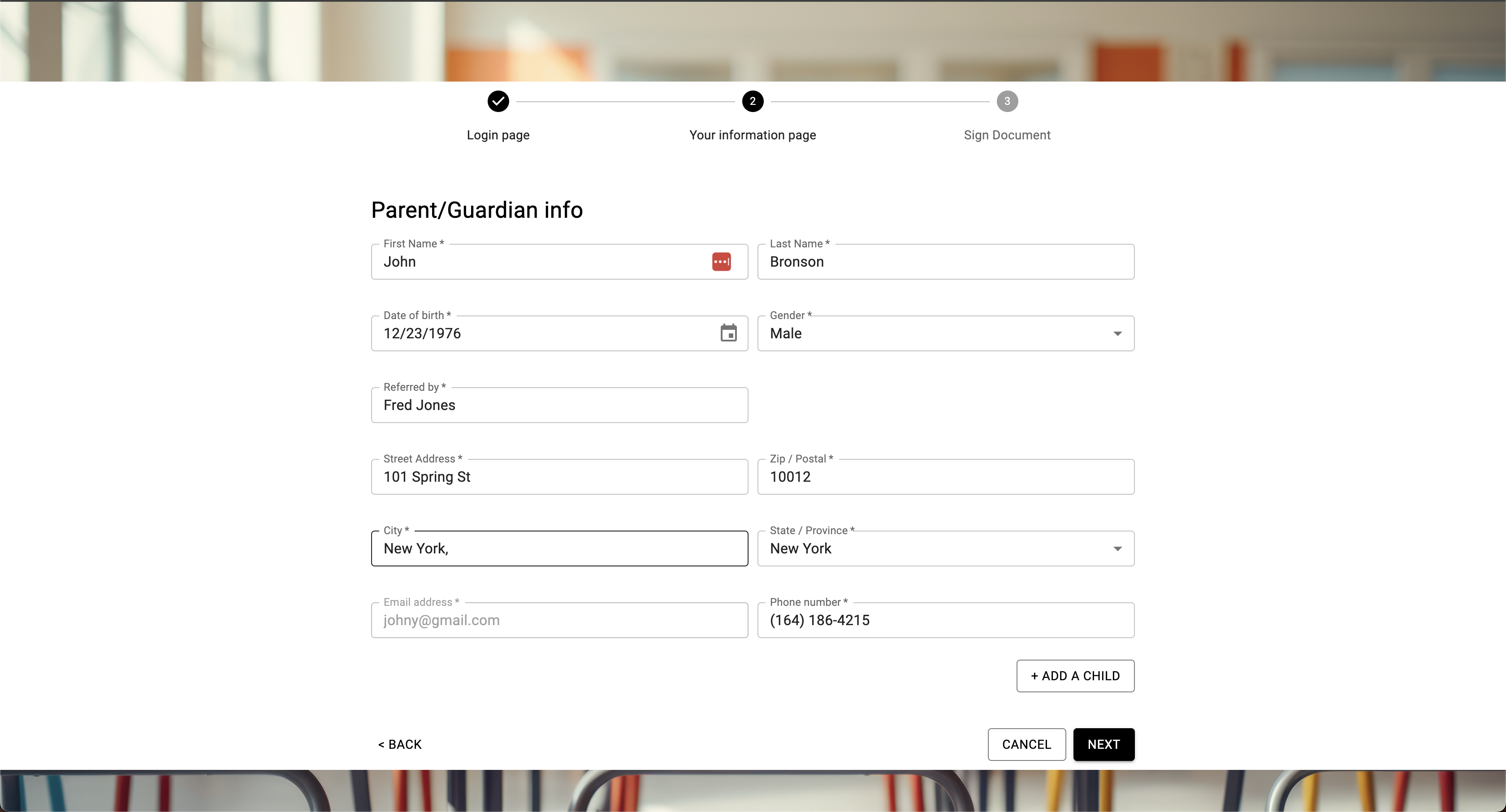Focus the First Name field with John
The width and height of the screenshot is (1506, 812).
click(559, 262)
